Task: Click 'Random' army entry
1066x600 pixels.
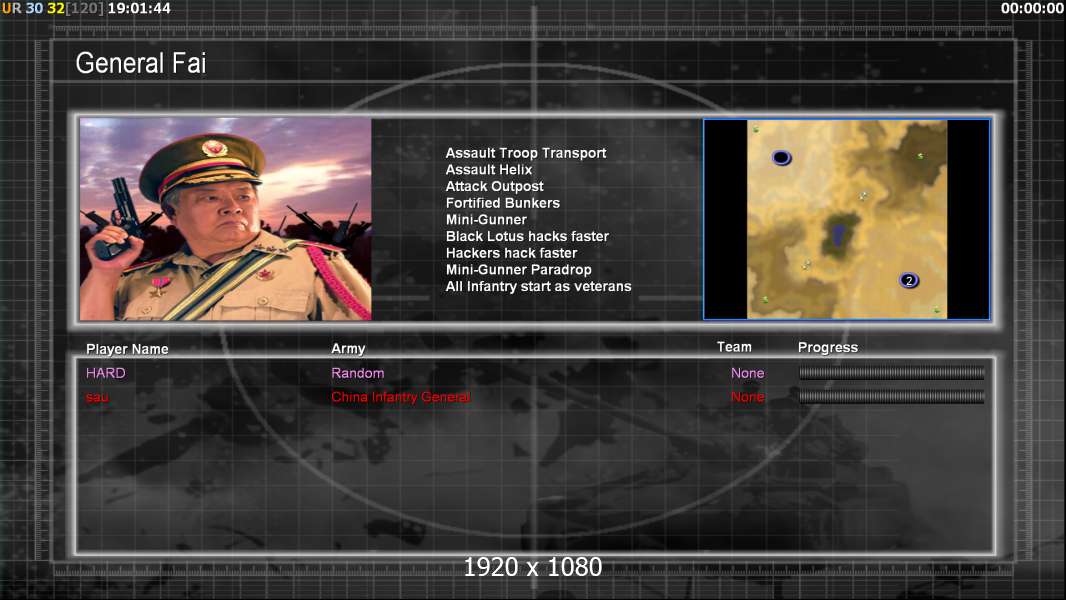Action: (358, 373)
